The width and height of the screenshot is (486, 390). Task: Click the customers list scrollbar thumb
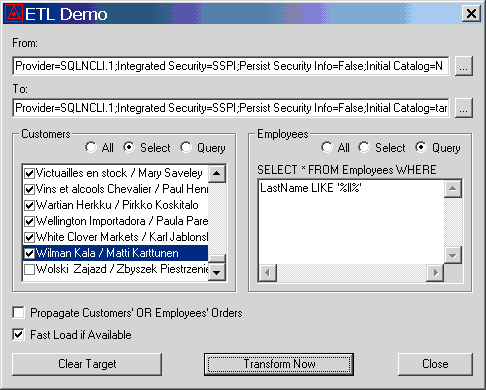[x=217, y=259]
